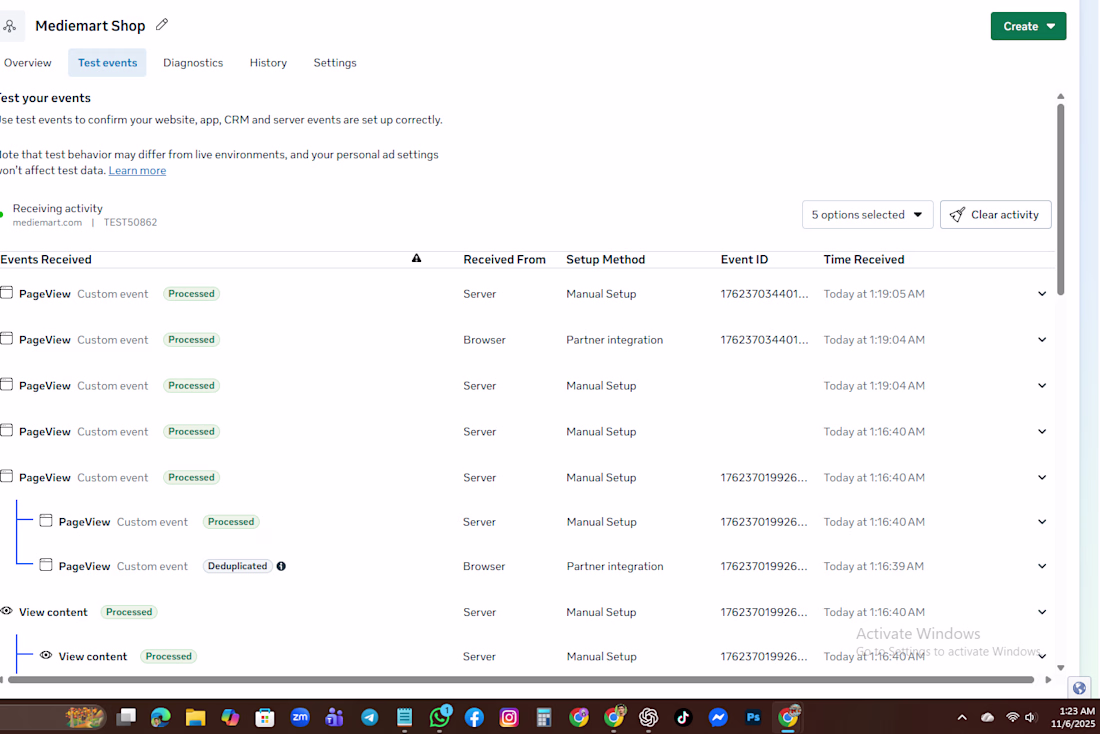Expand the PageView row received at 1:19:05 AM
Image resolution: width=1100 pixels, height=734 pixels.
(x=1042, y=294)
